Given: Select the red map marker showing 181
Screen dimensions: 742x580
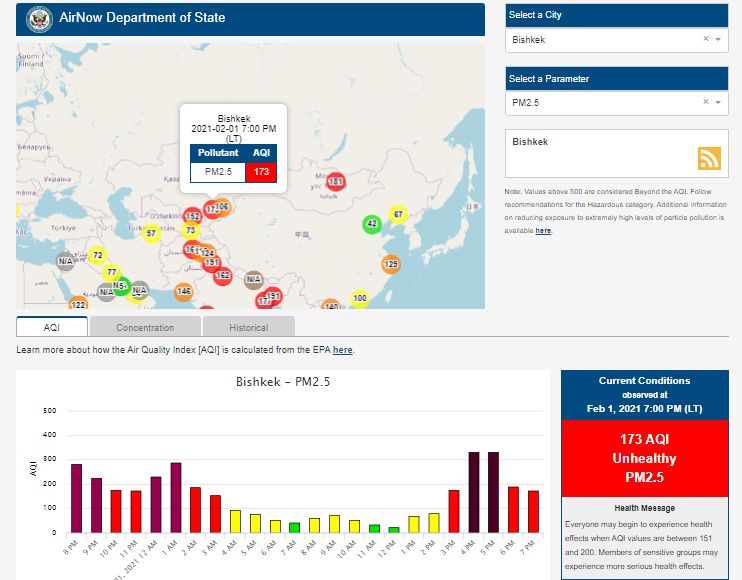Looking at the screenshot, I should coord(336,182).
